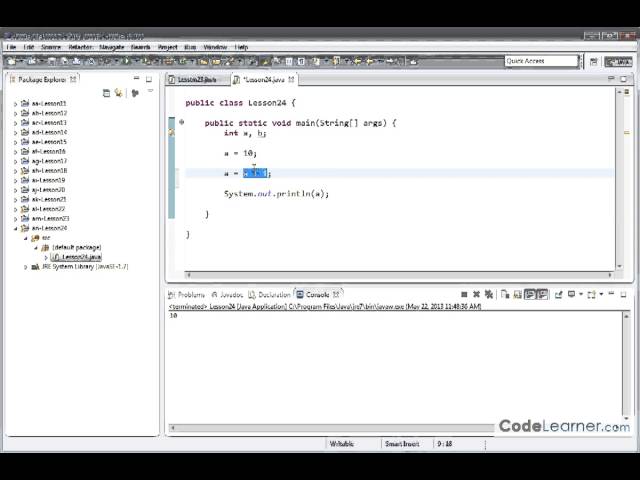
Task: Click the Console horizontal scrollbar
Action: [331, 428]
